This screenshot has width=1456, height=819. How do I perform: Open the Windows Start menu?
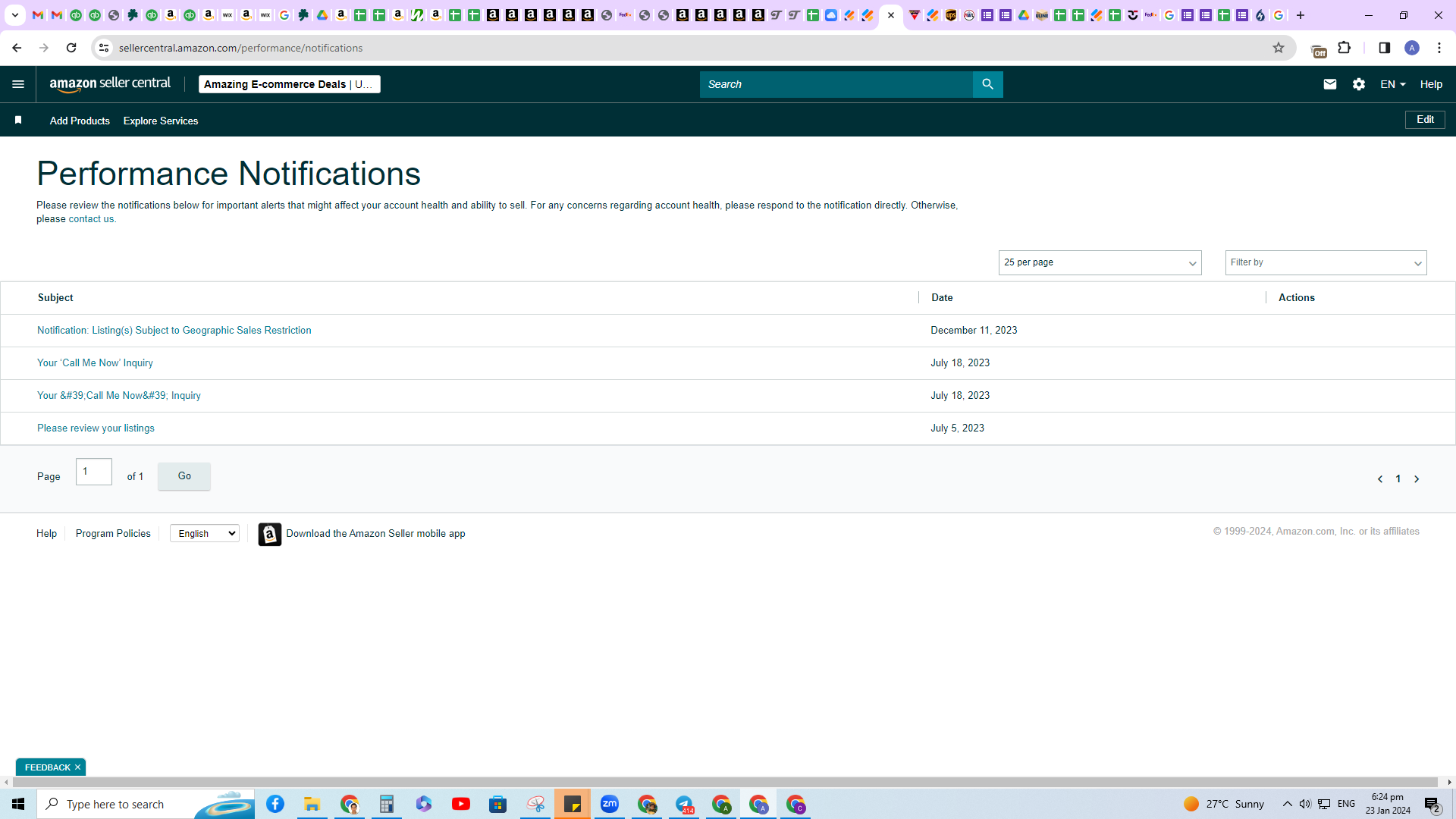18,804
